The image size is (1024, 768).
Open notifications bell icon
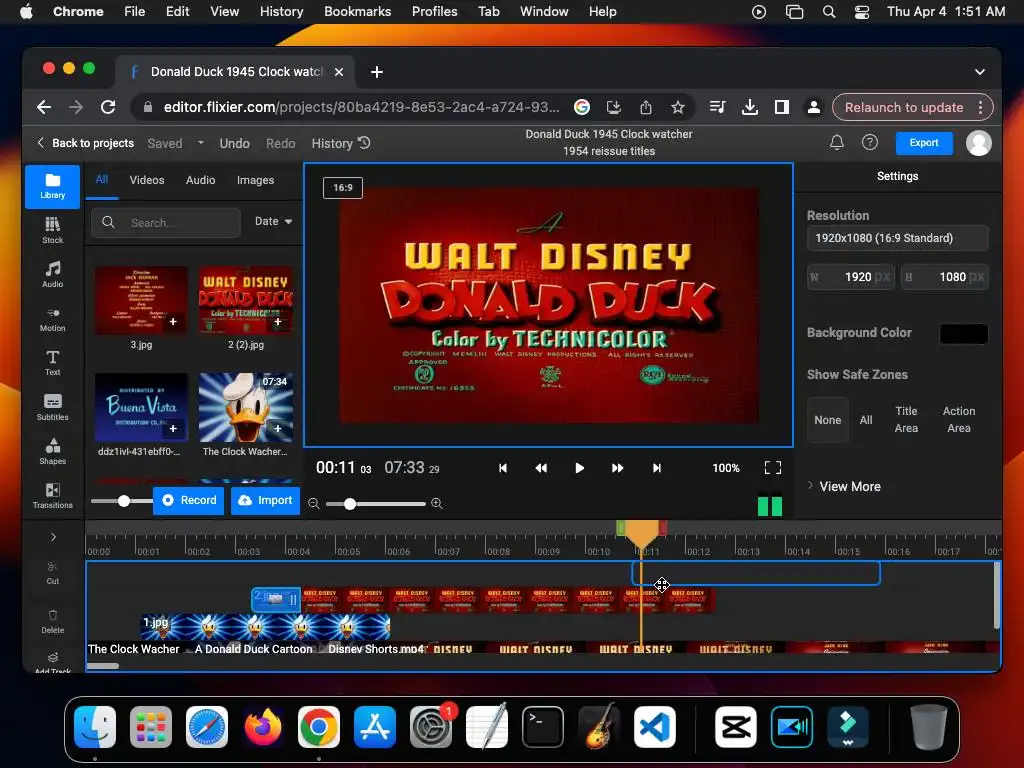[837, 142]
